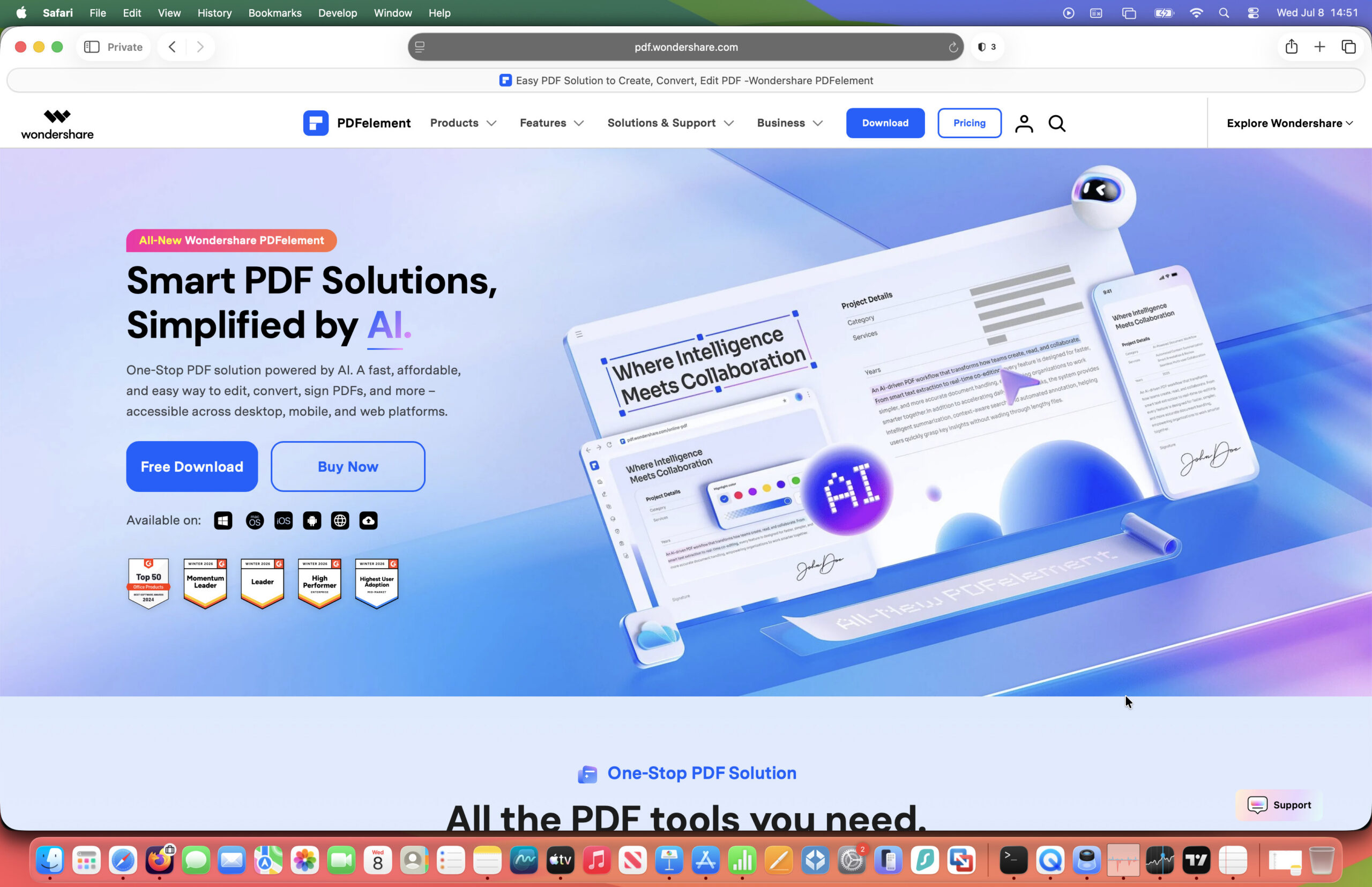Expand the Products dropdown menu
The image size is (1372, 887).
click(463, 123)
